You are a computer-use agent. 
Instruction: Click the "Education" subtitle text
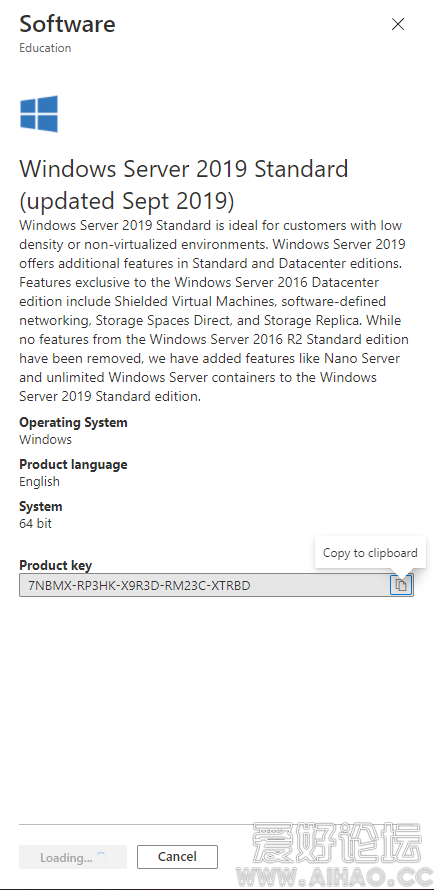coord(45,48)
